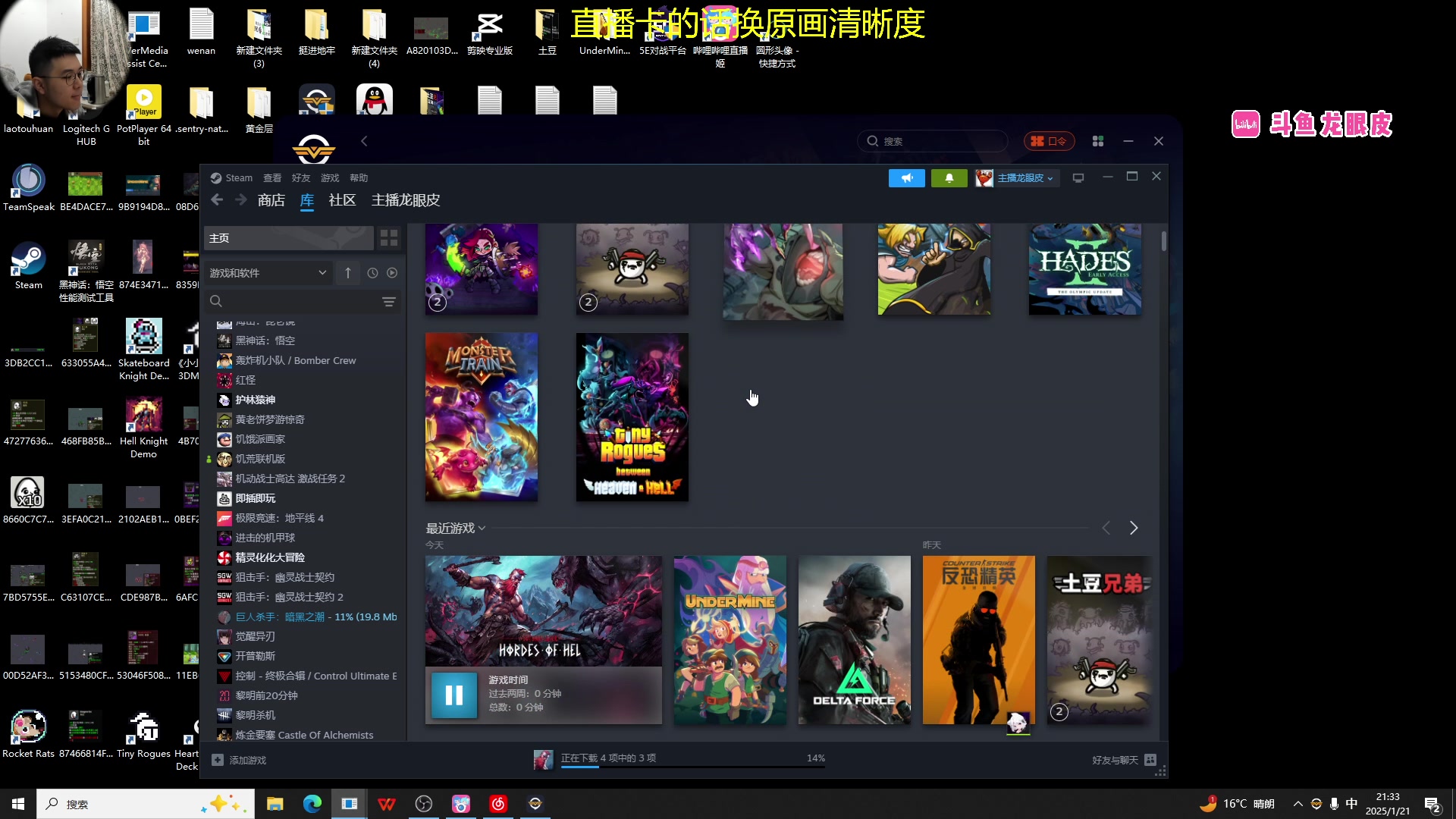Screen dimensions: 1456x819
Task: Open Friends & Chat at bottom right
Action: pos(1124,760)
